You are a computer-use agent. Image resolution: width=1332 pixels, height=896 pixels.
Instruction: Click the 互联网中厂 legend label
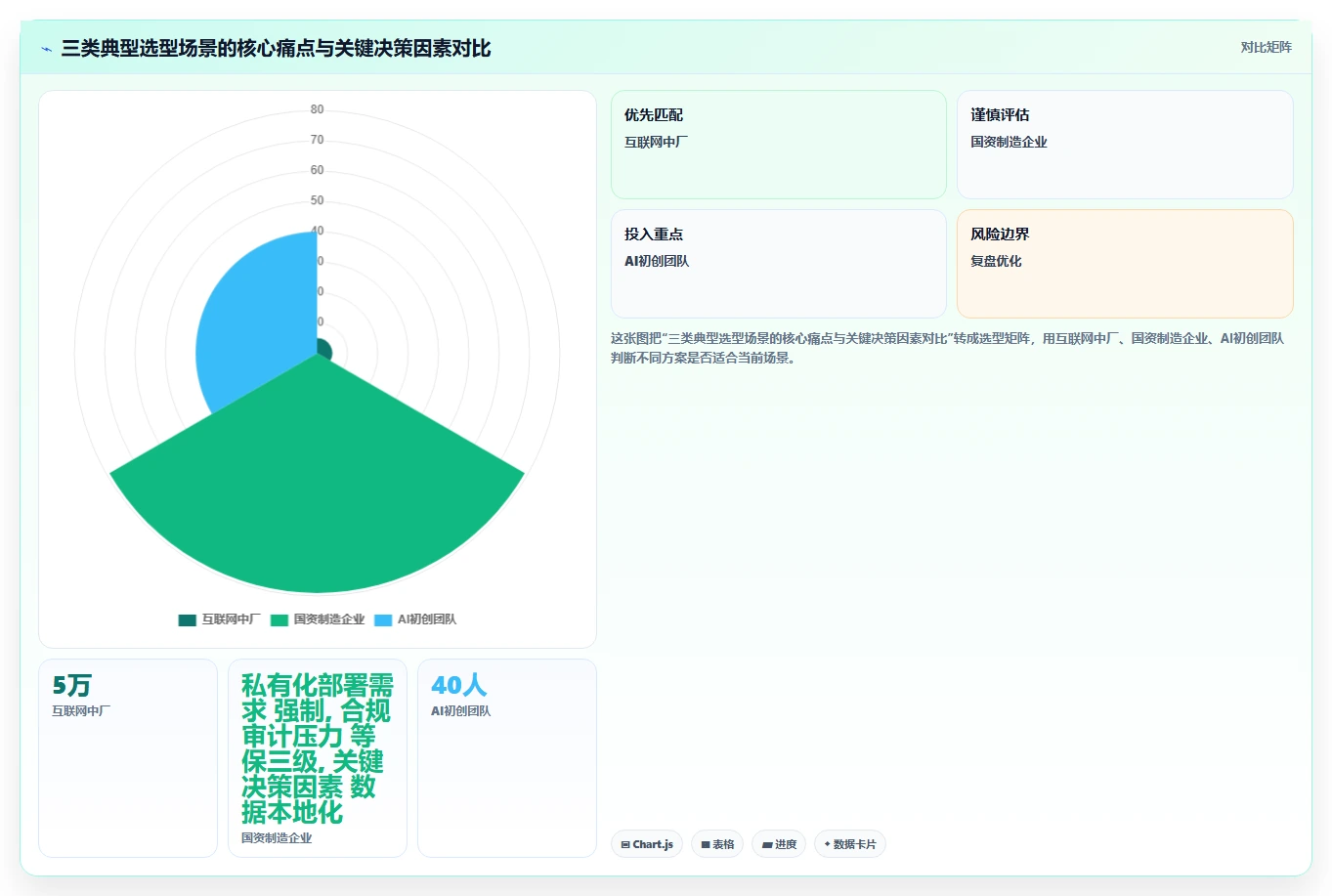[231, 619]
